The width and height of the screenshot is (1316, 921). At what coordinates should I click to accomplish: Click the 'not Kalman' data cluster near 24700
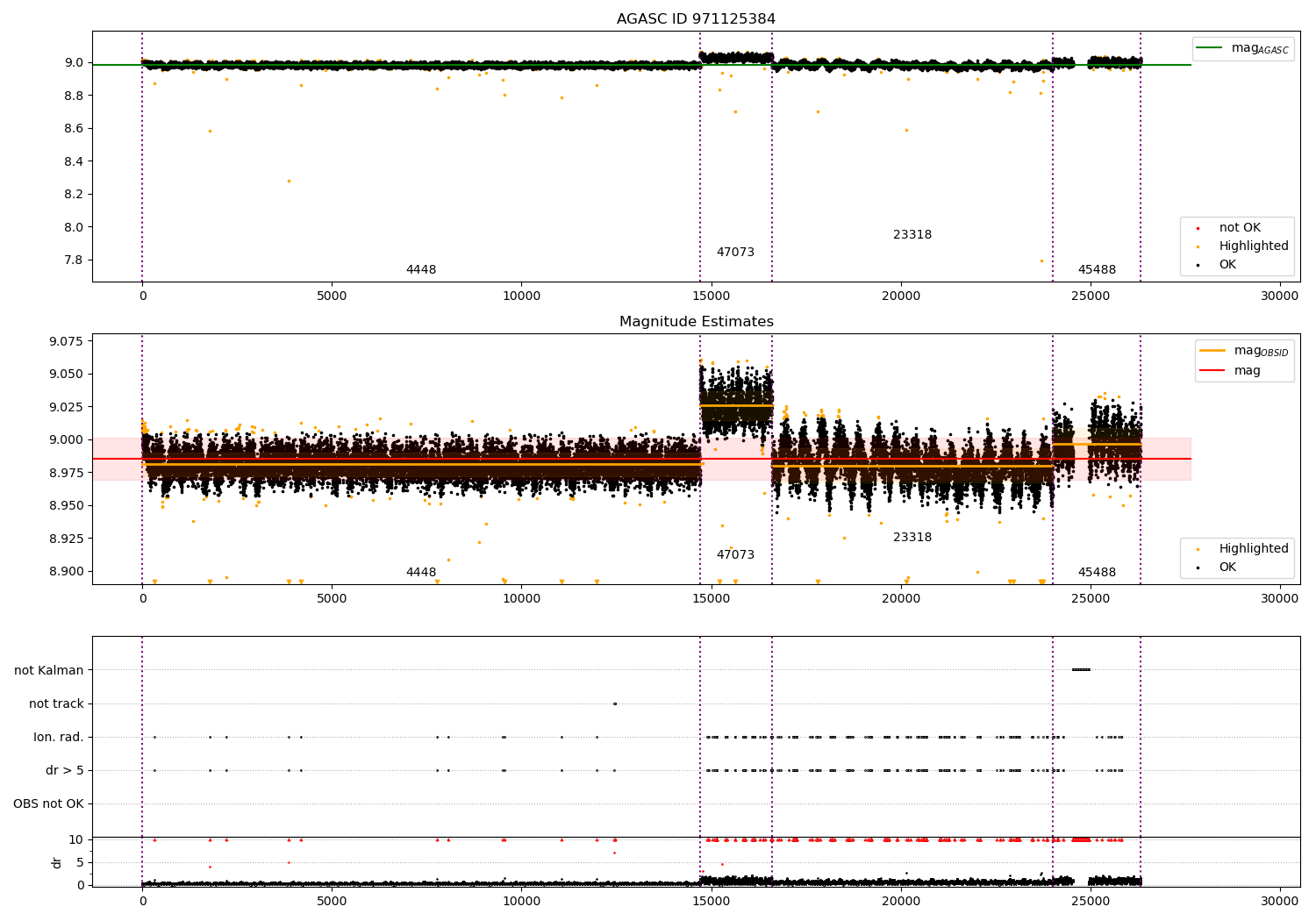1081,670
